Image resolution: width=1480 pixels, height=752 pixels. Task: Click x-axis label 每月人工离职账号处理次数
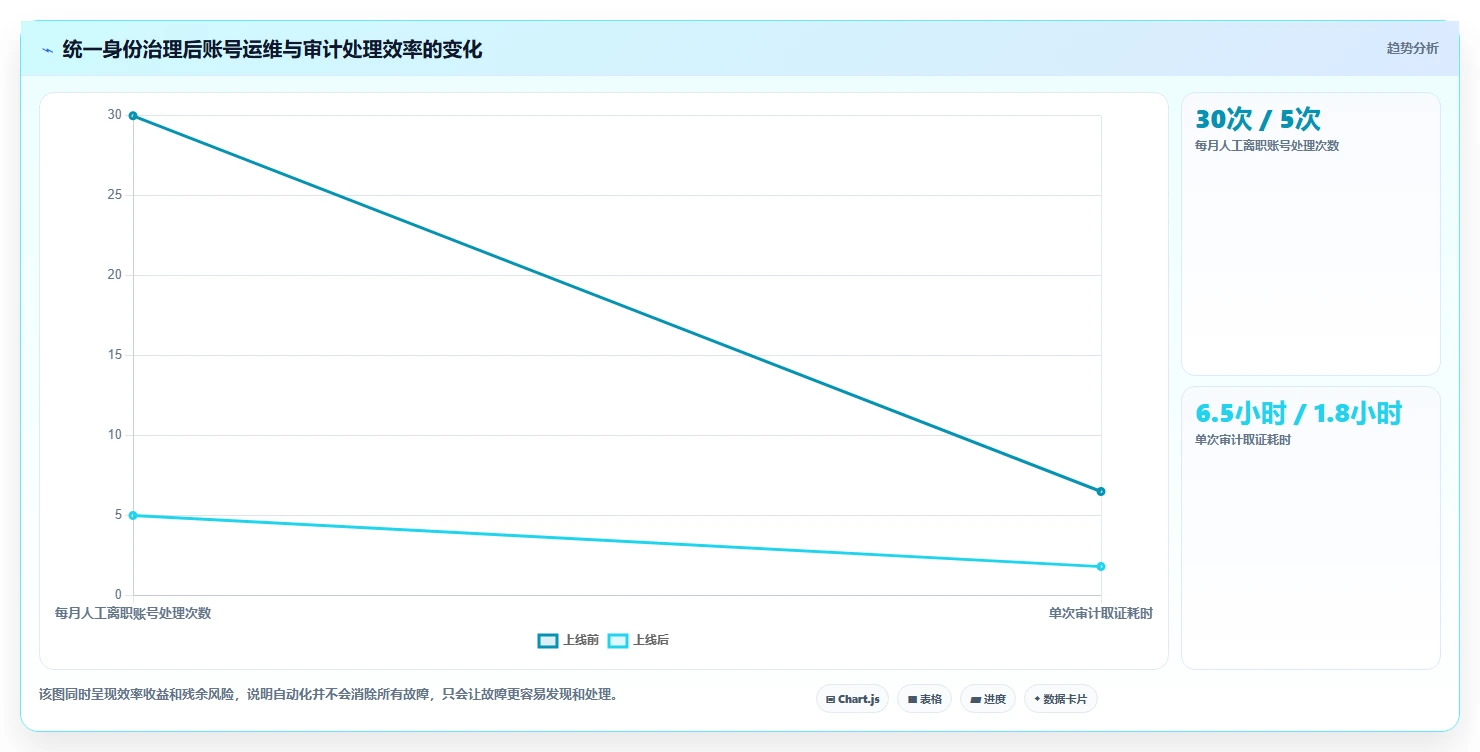coord(133,613)
